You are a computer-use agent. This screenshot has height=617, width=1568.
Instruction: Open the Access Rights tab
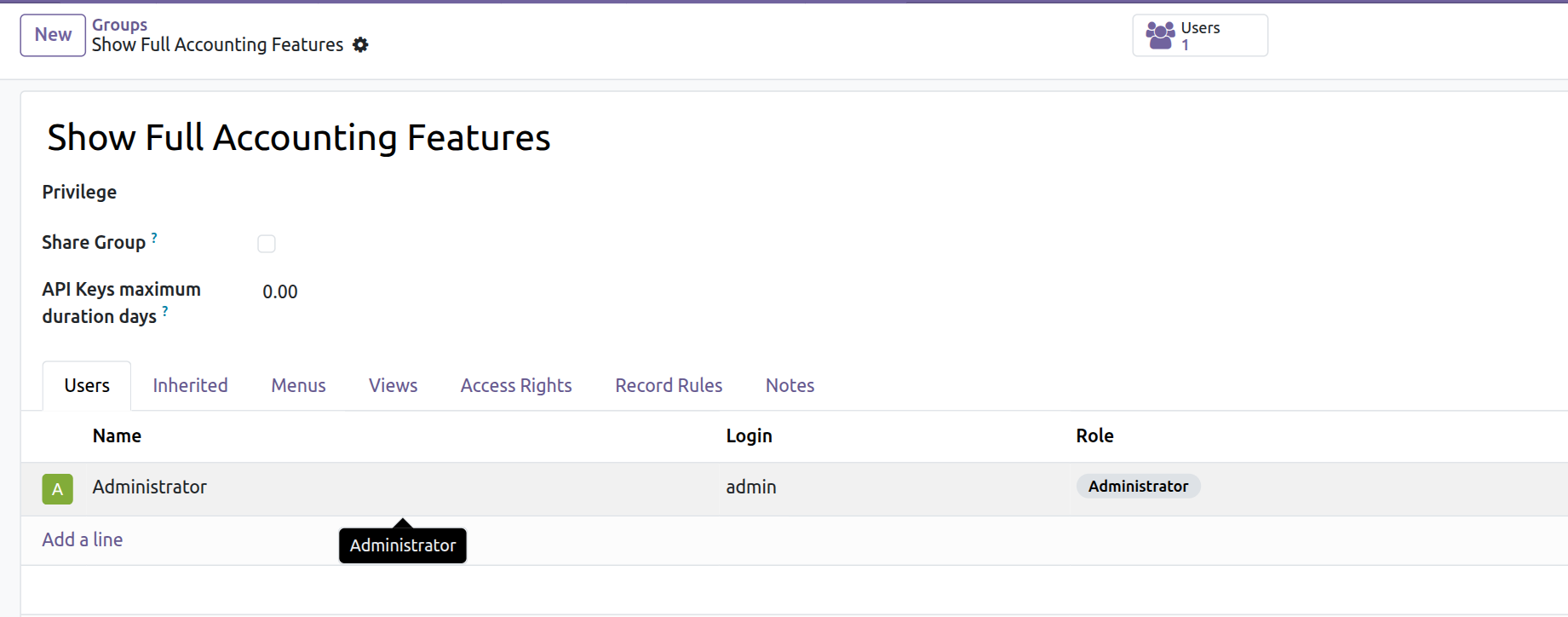516,386
